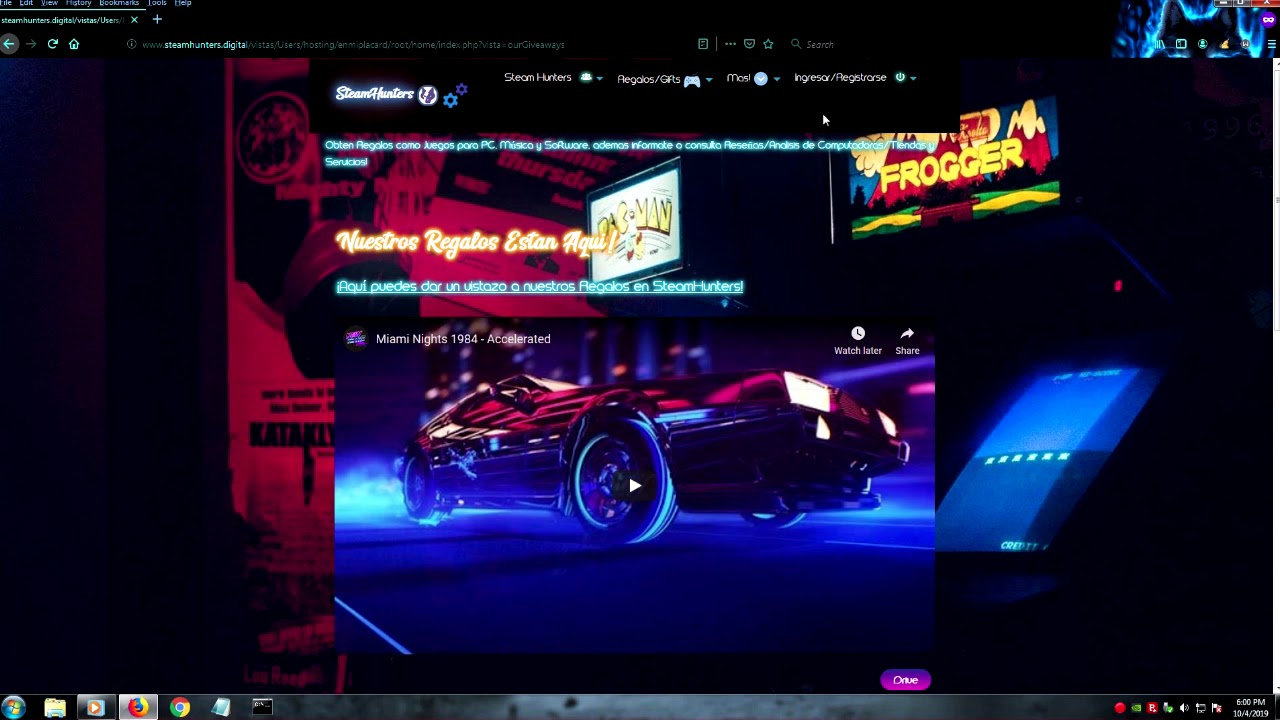
Task: Click the blue gears icon by logo
Action: tap(455, 96)
